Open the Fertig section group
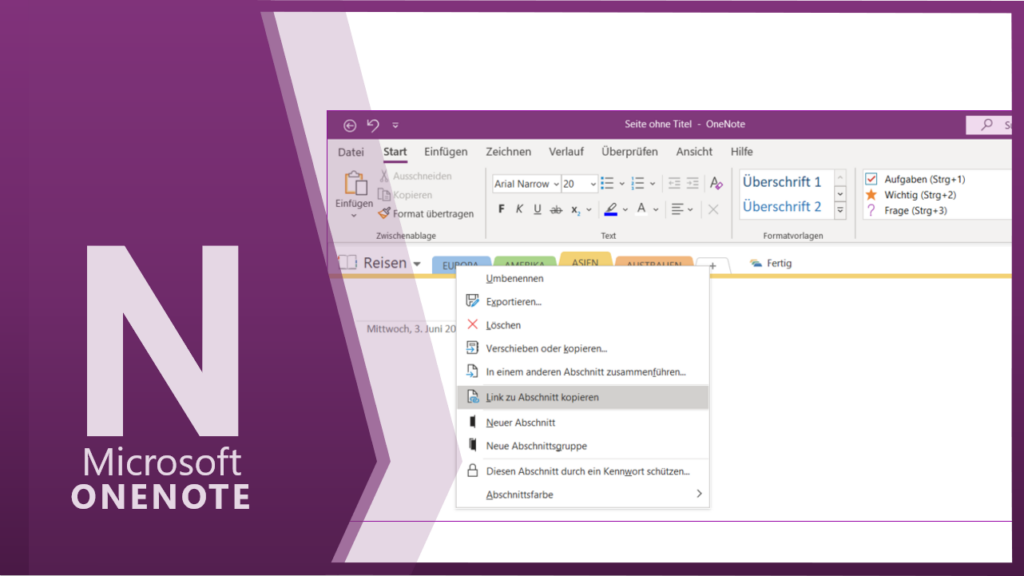The height and width of the screenshot is (576, 1024). pyautogui.click(x=771, y=263)
